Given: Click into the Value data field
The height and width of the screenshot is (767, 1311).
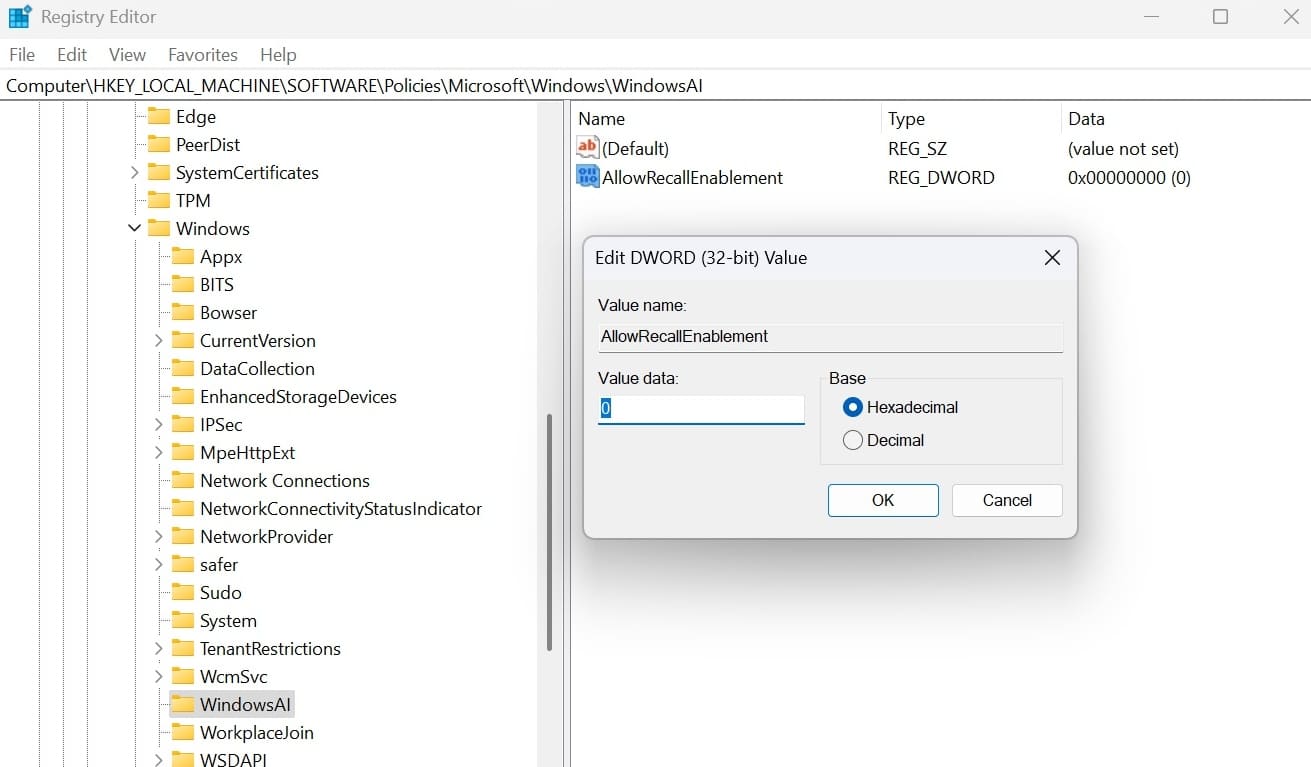Looking at the screenshot, I should (701, 408).
